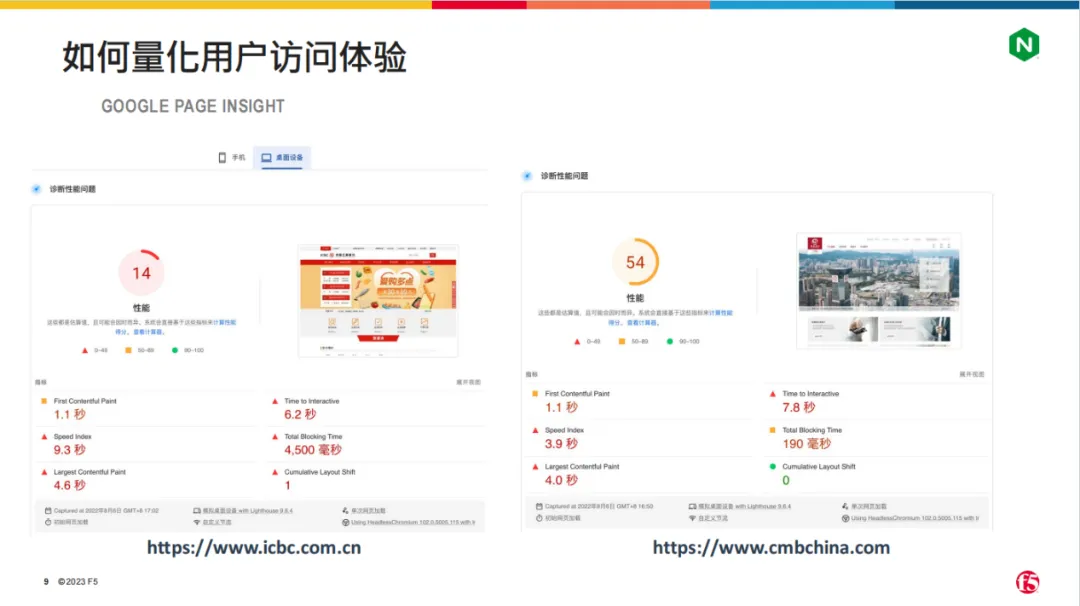Open the ICBC website screenshot thumbnail
This screenshot has height=606, width=1080.
coord(378,300)
